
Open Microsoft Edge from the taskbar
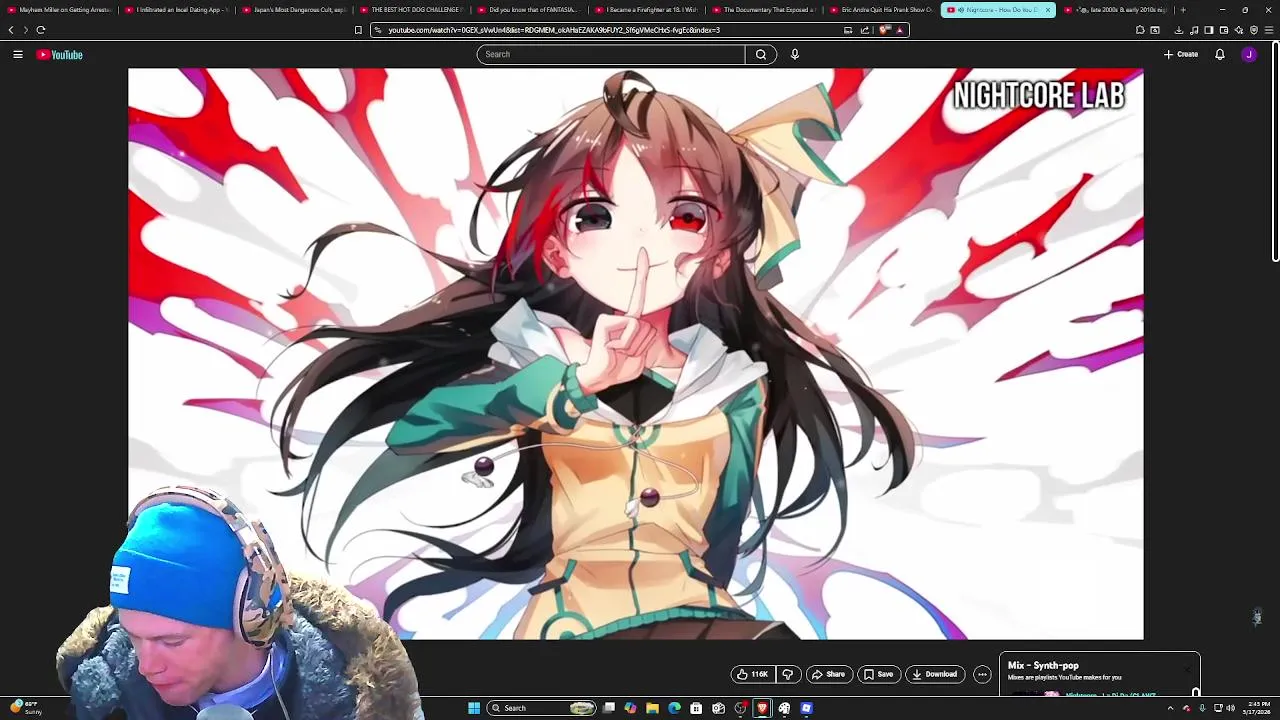click(x=674, y=708)
